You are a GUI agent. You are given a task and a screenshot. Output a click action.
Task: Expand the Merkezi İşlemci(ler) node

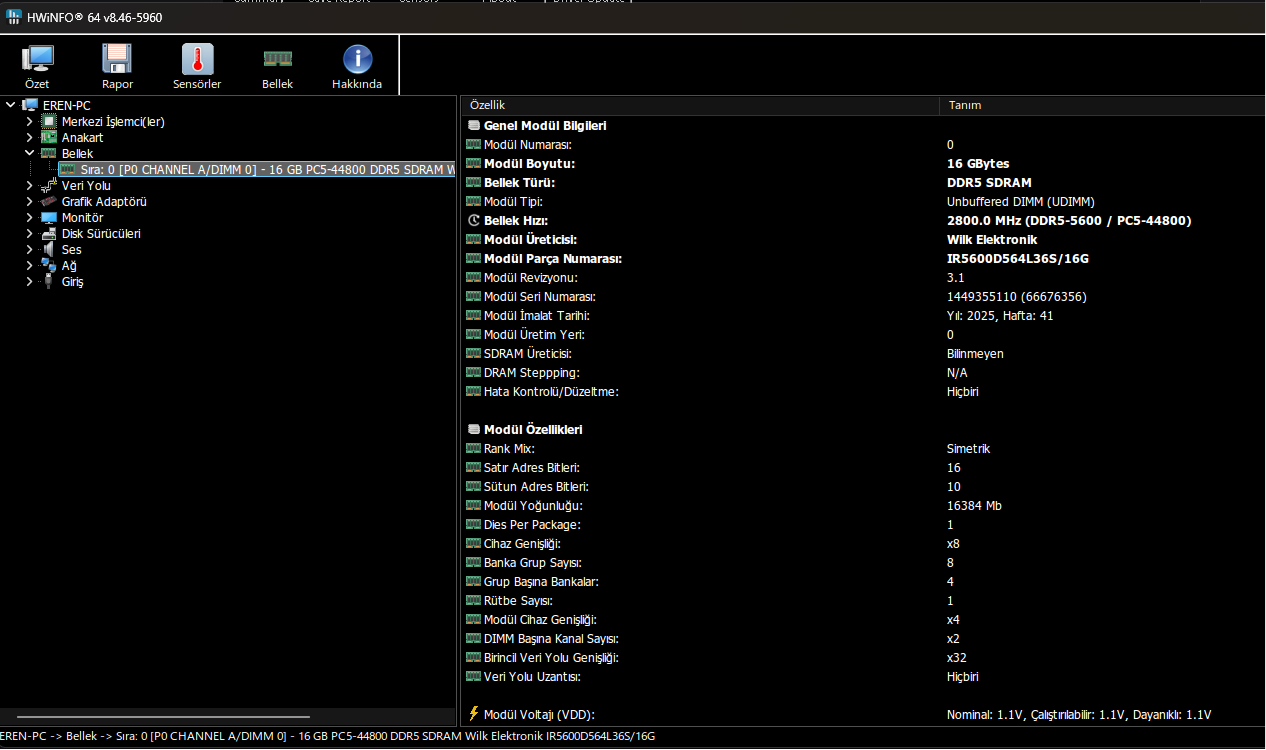tap(29, 121)
